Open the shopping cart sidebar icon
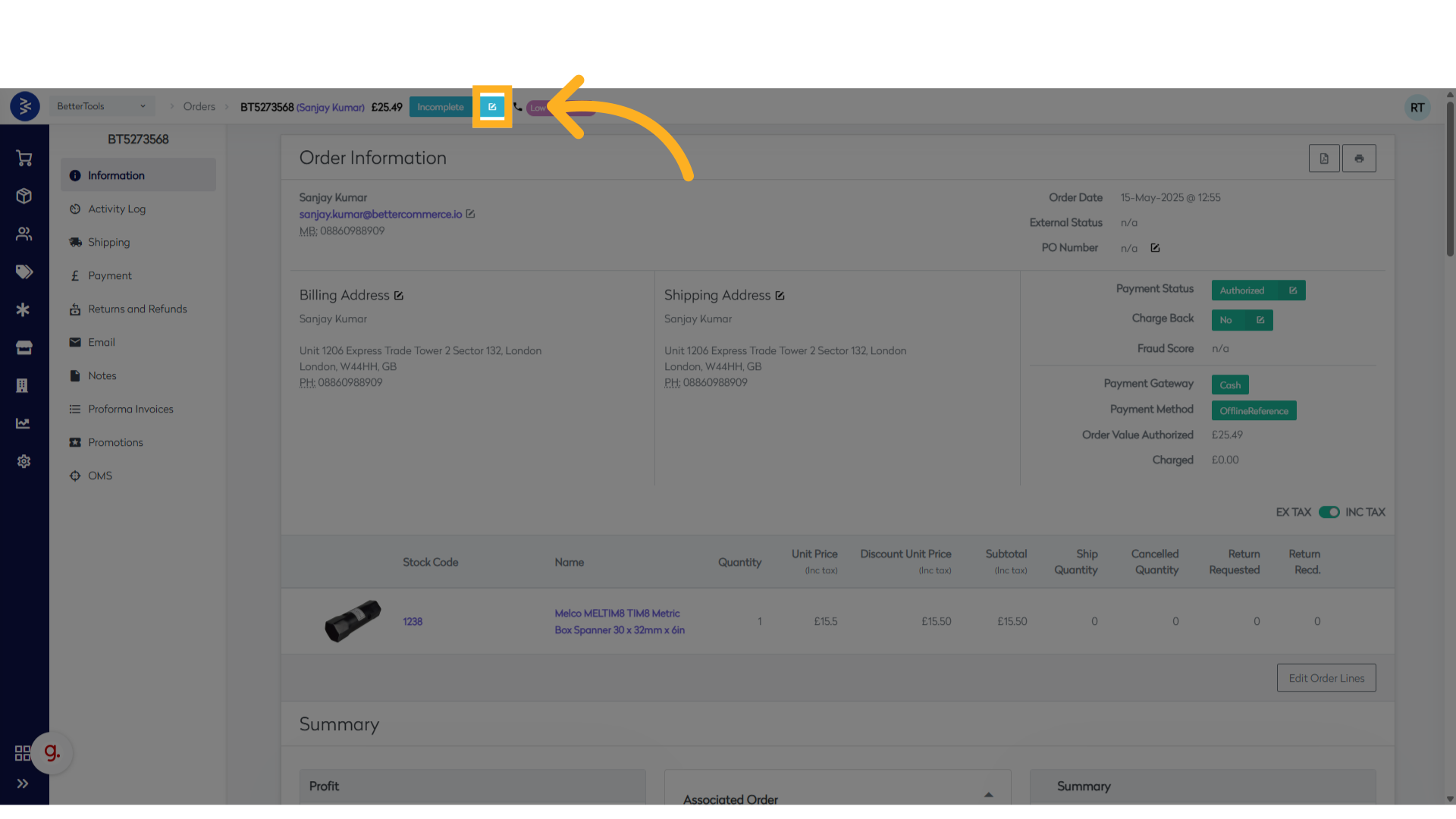 [24, 158]
